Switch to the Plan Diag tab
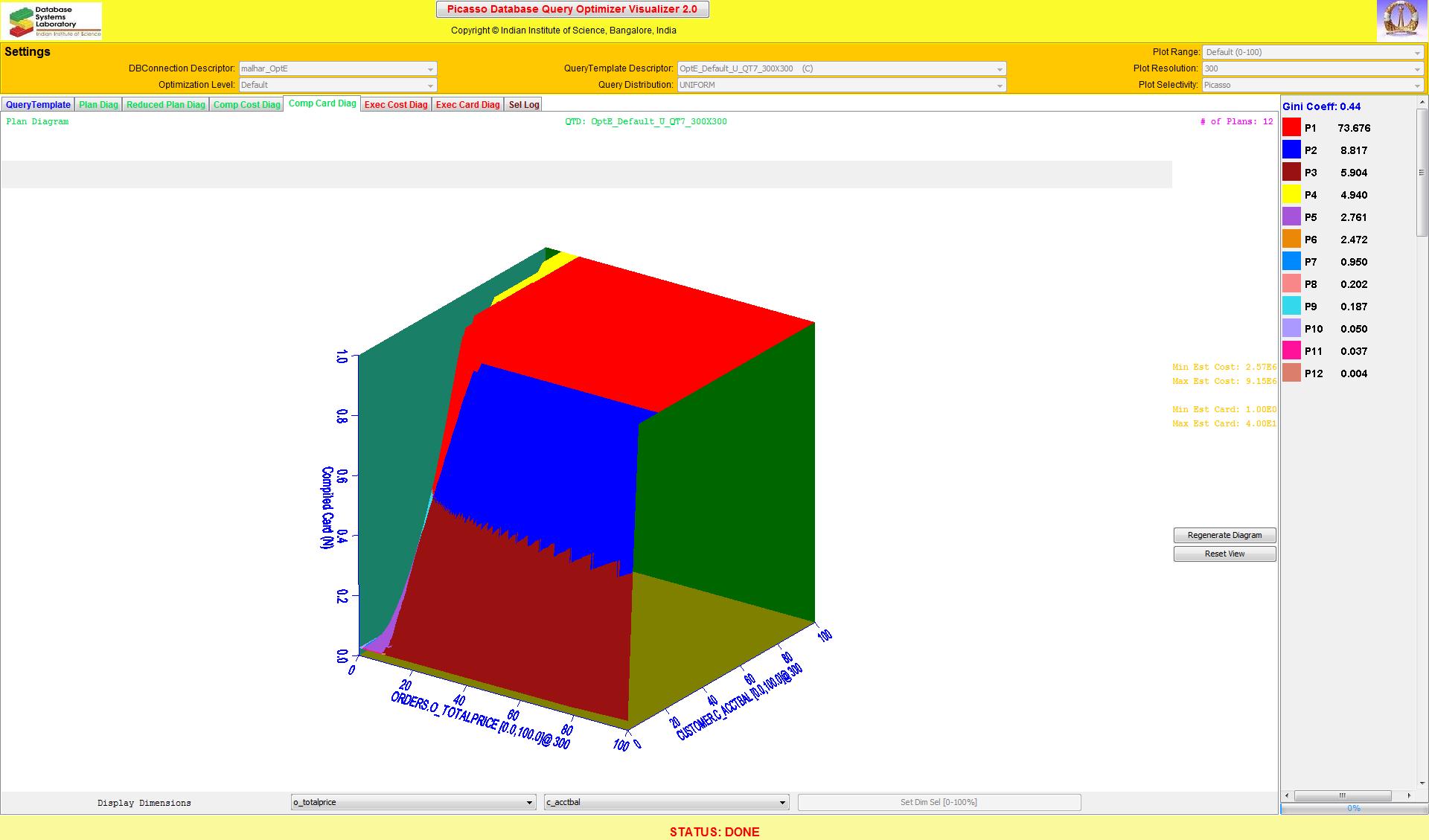The image size is (1429, 840). 98,105
